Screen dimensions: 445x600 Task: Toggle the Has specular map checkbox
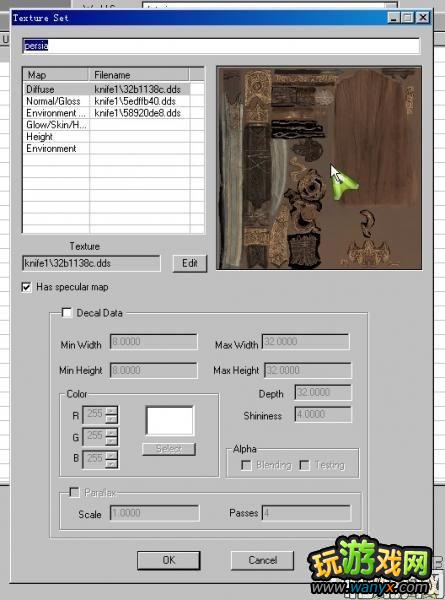(x=26, y=287)
